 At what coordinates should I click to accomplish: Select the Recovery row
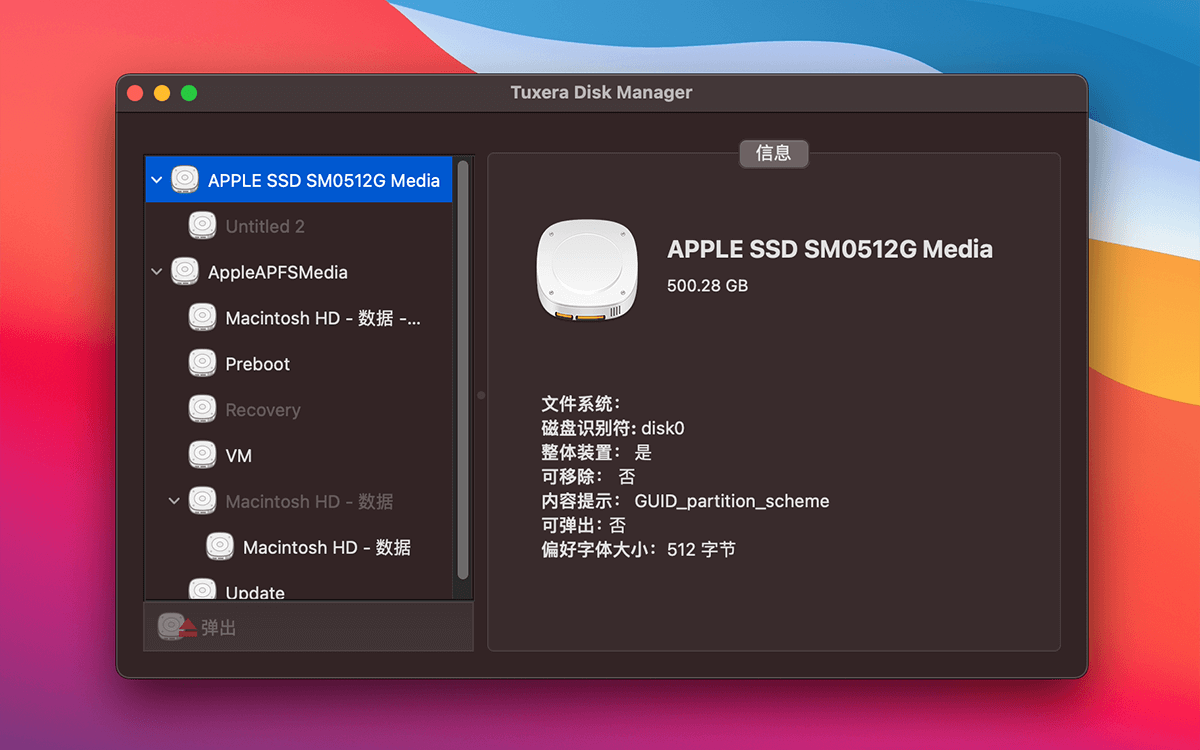click(x=299, y=410)
